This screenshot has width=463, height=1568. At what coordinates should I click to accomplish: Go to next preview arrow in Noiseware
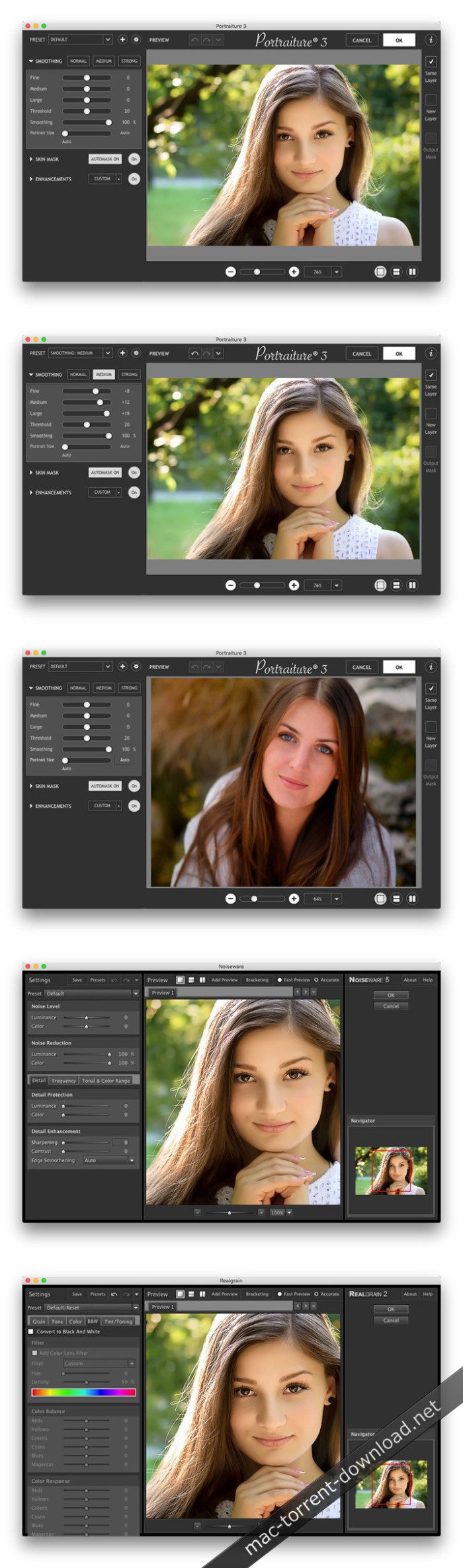point(306,992)
